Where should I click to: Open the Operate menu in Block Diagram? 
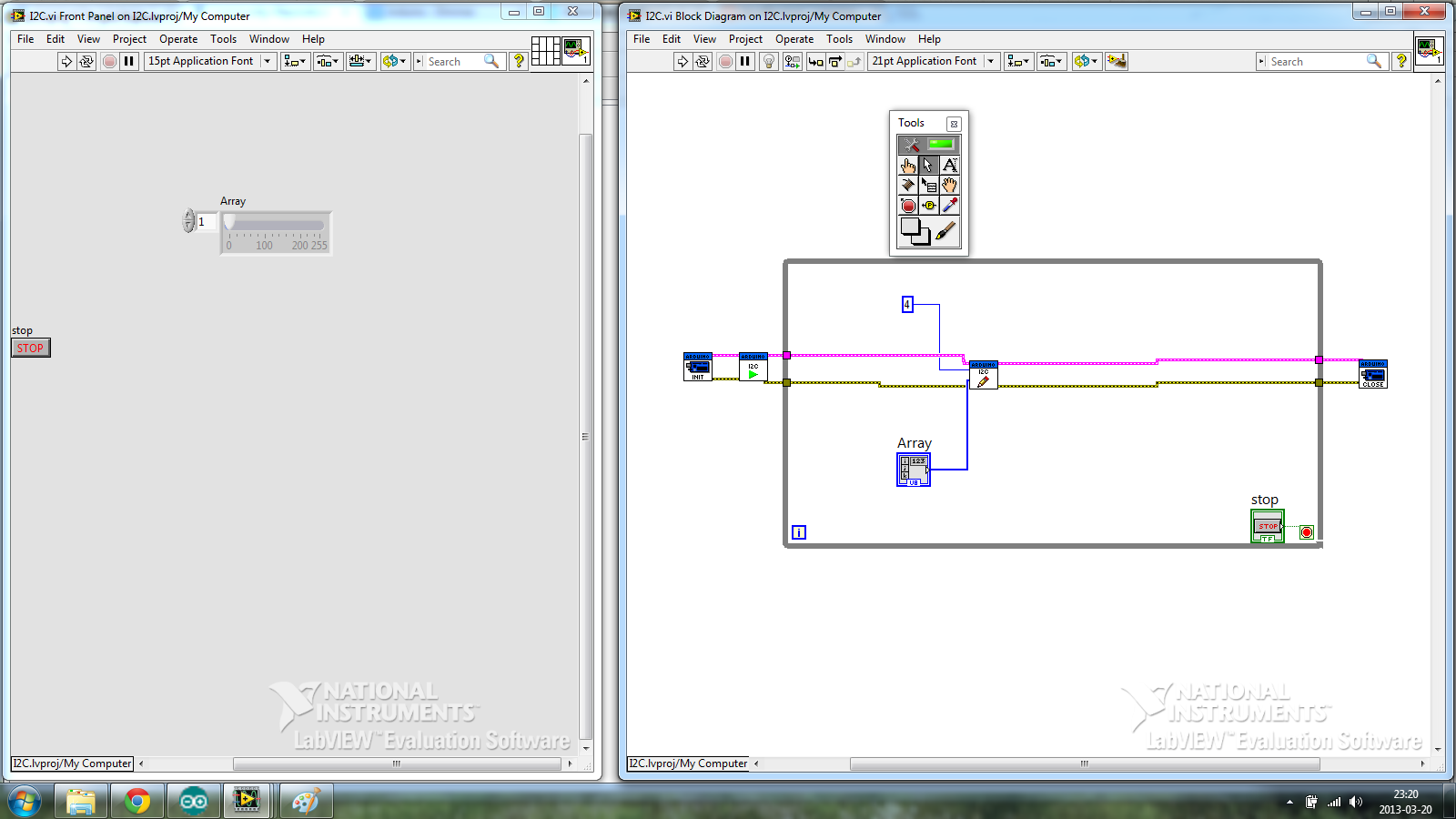[794, 39]
